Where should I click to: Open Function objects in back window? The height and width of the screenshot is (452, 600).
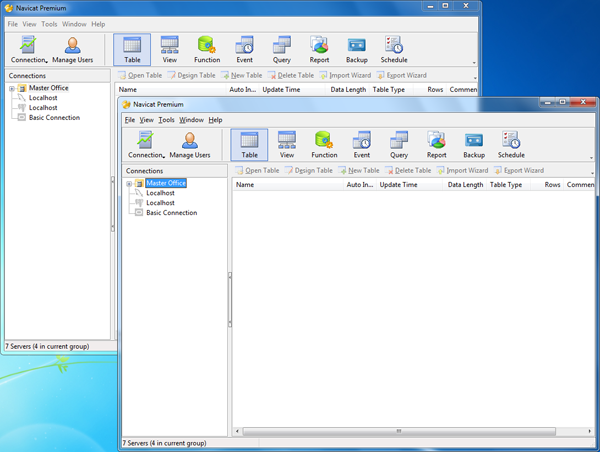(207, 49)
